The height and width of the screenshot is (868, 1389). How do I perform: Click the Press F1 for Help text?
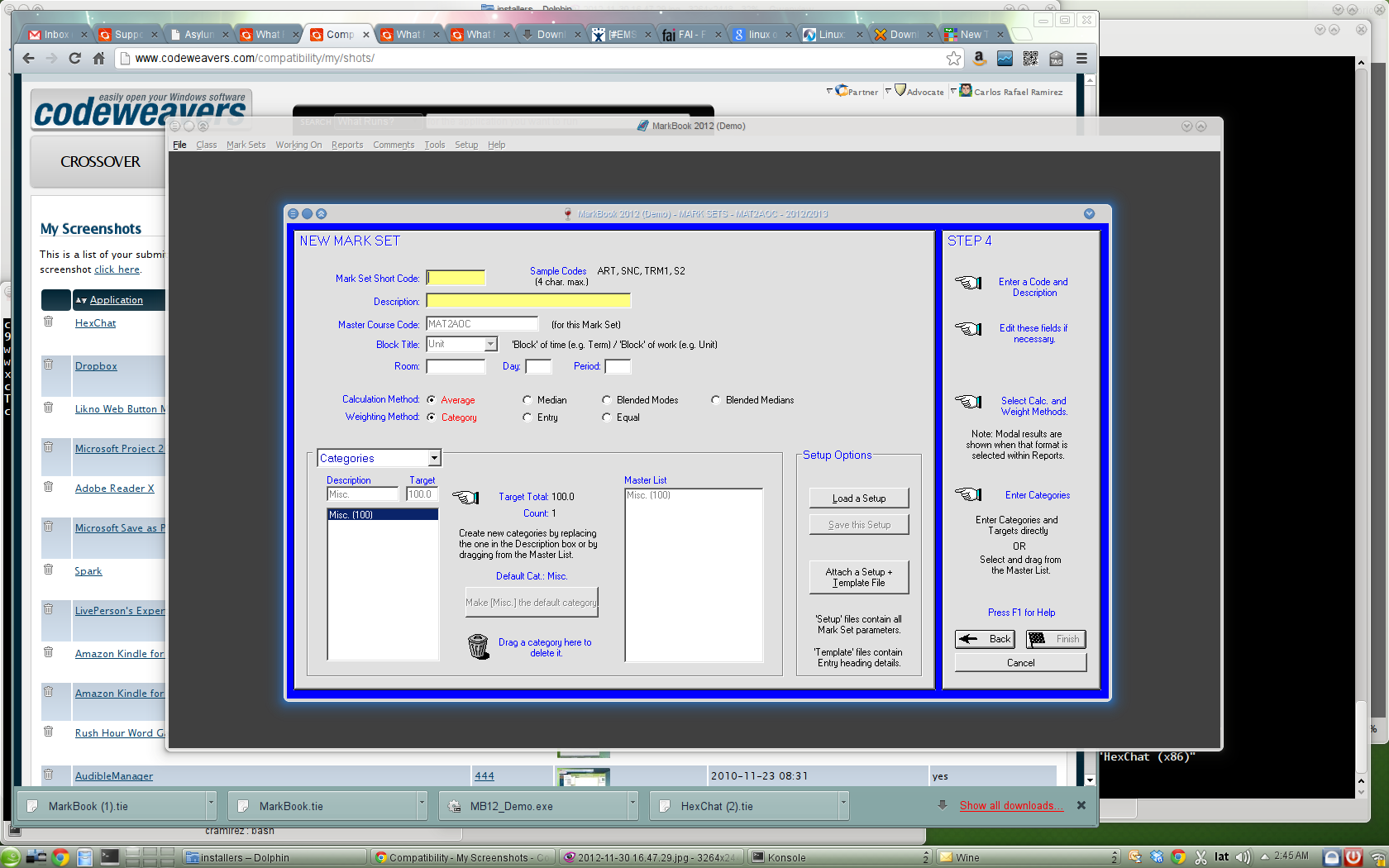coord(1021,613)
